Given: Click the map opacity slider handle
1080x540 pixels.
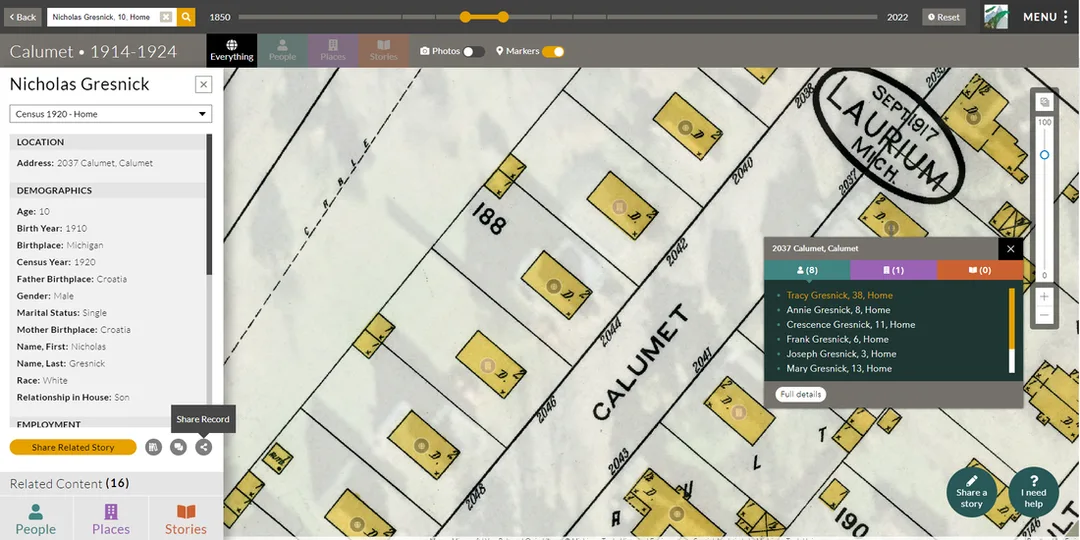Looking at the screenshot, I should click(x=1044, y=155).
